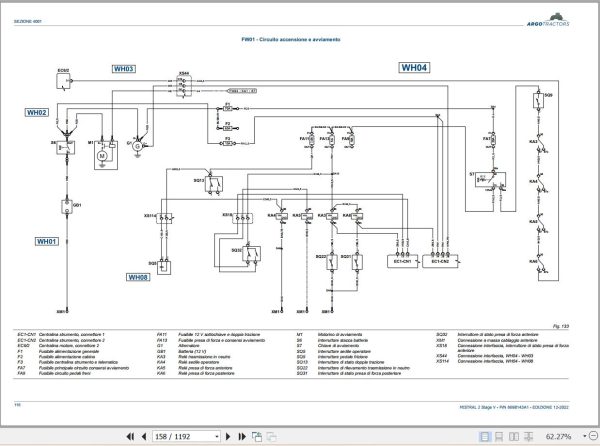The height and width of the screenshot is (446, 600).
Task: Click the G1 alternator symbol
Action: [137, 146]
